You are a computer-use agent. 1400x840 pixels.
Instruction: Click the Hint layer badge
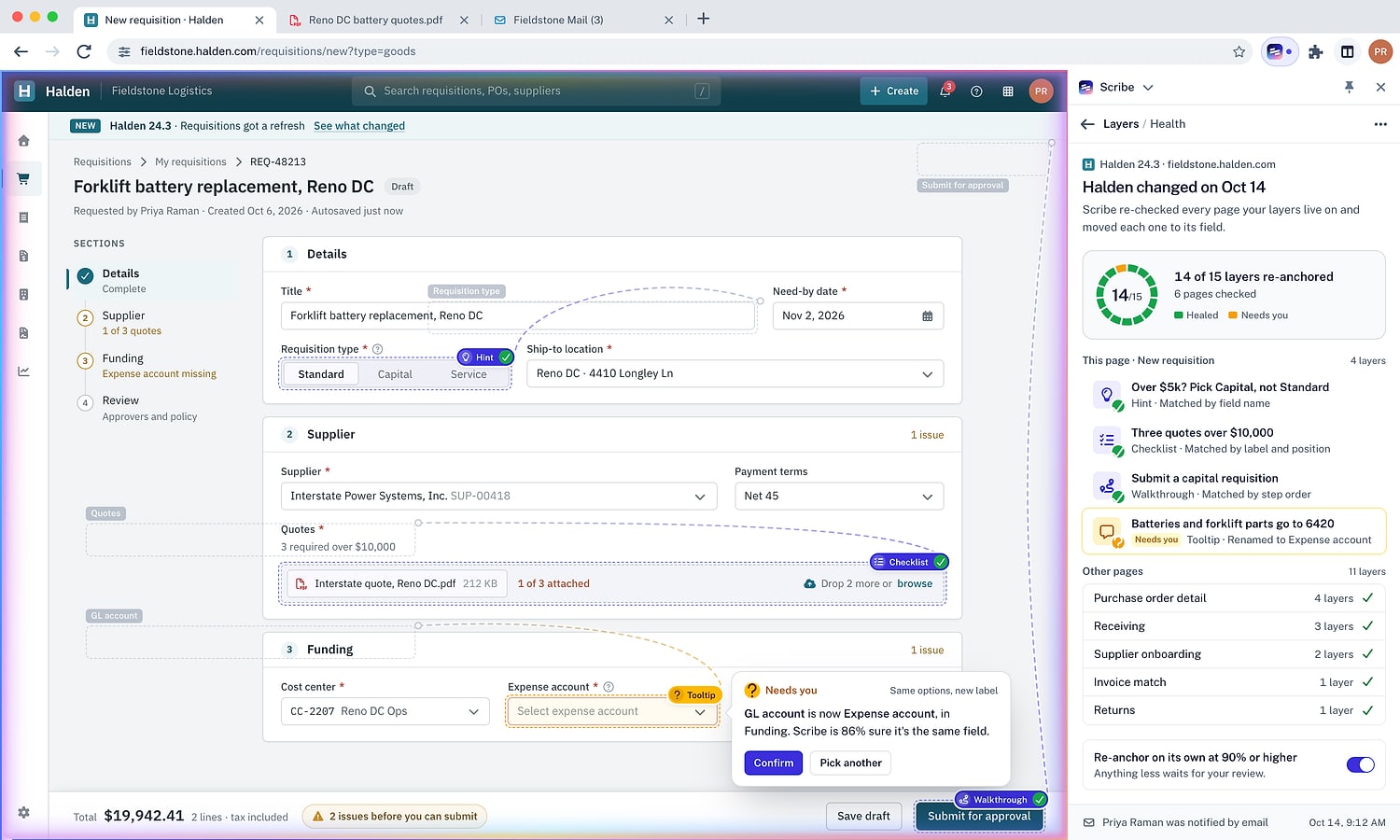pyautogui.click(x=486, y=357)
